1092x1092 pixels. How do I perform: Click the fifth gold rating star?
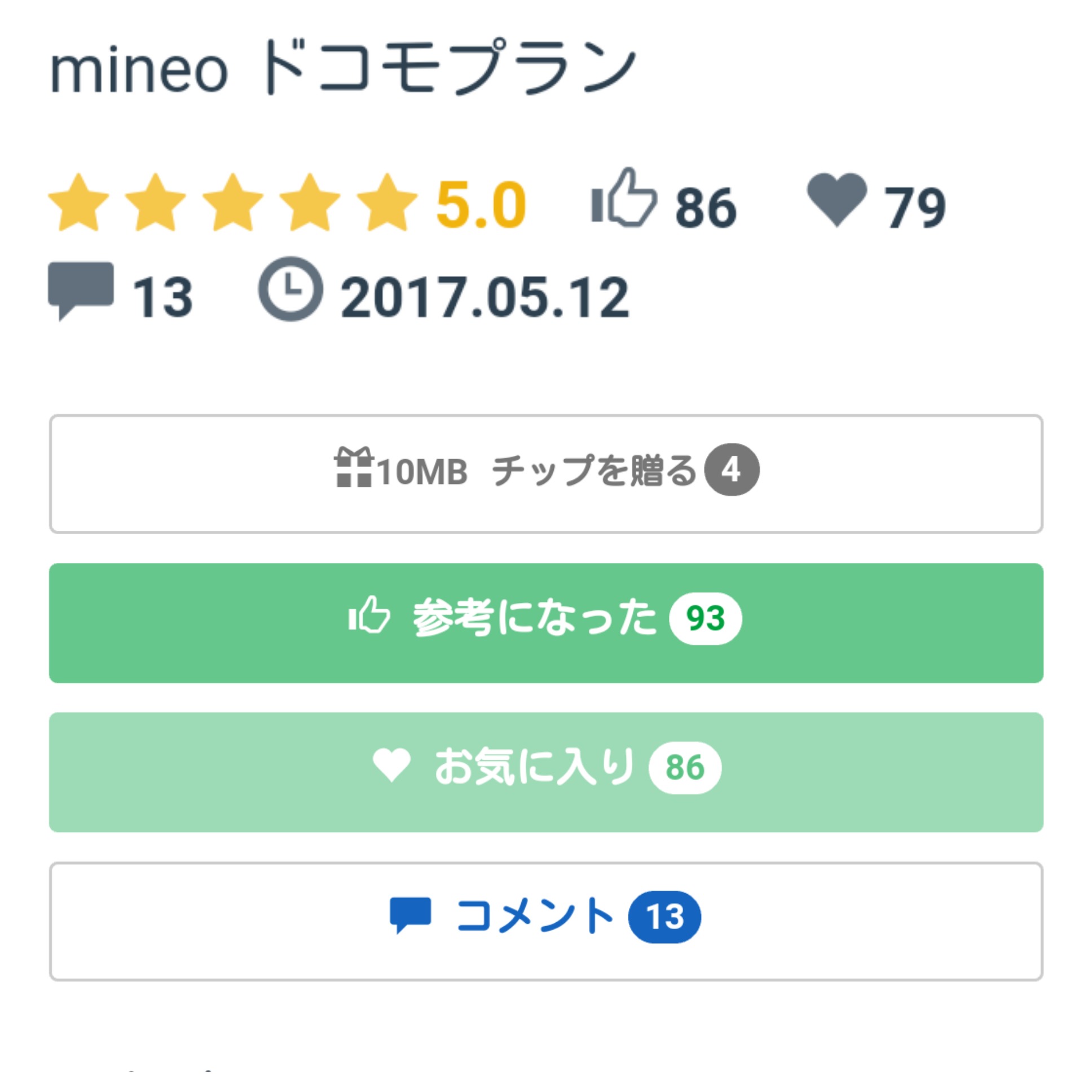pyautogui.click(x=387, y=203)
